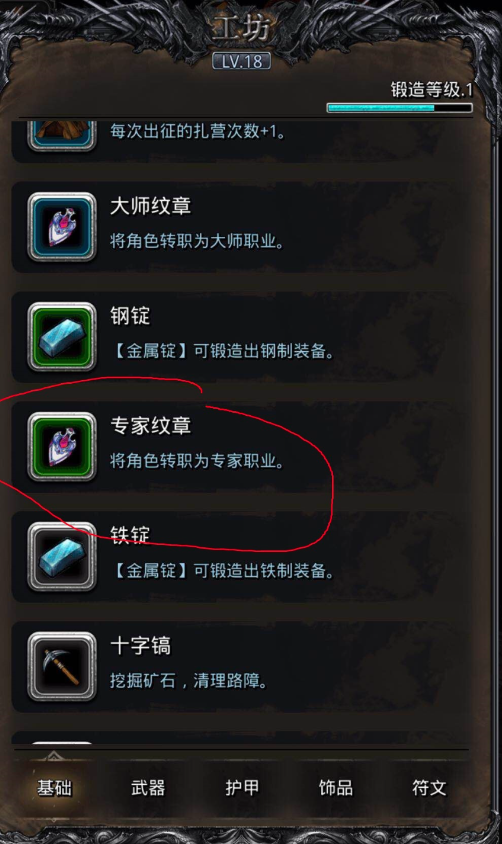Switch to the 护甲 tab

point(242,788)
